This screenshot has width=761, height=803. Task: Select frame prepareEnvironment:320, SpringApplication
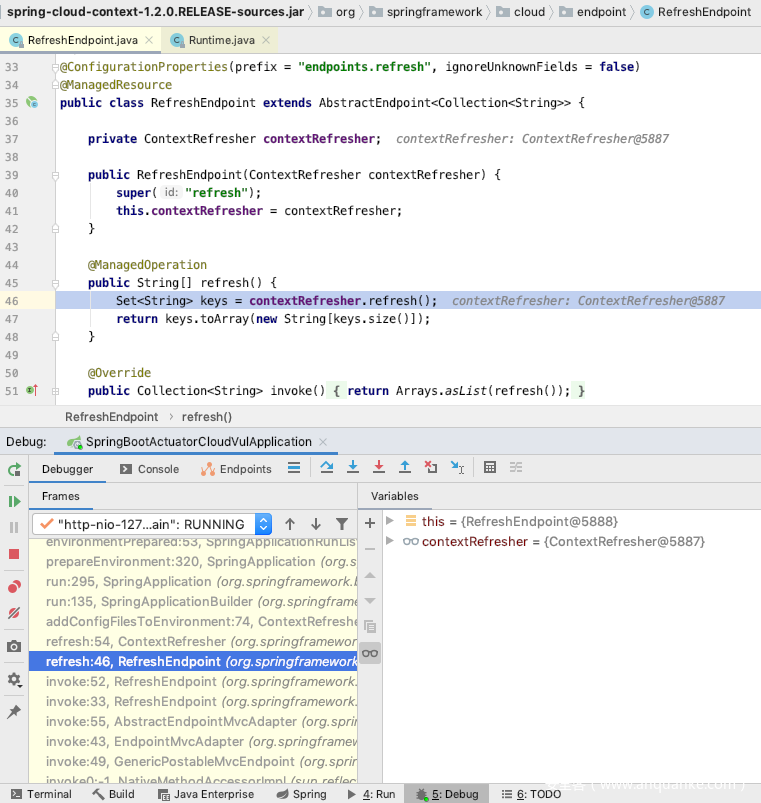click(193, 561)
